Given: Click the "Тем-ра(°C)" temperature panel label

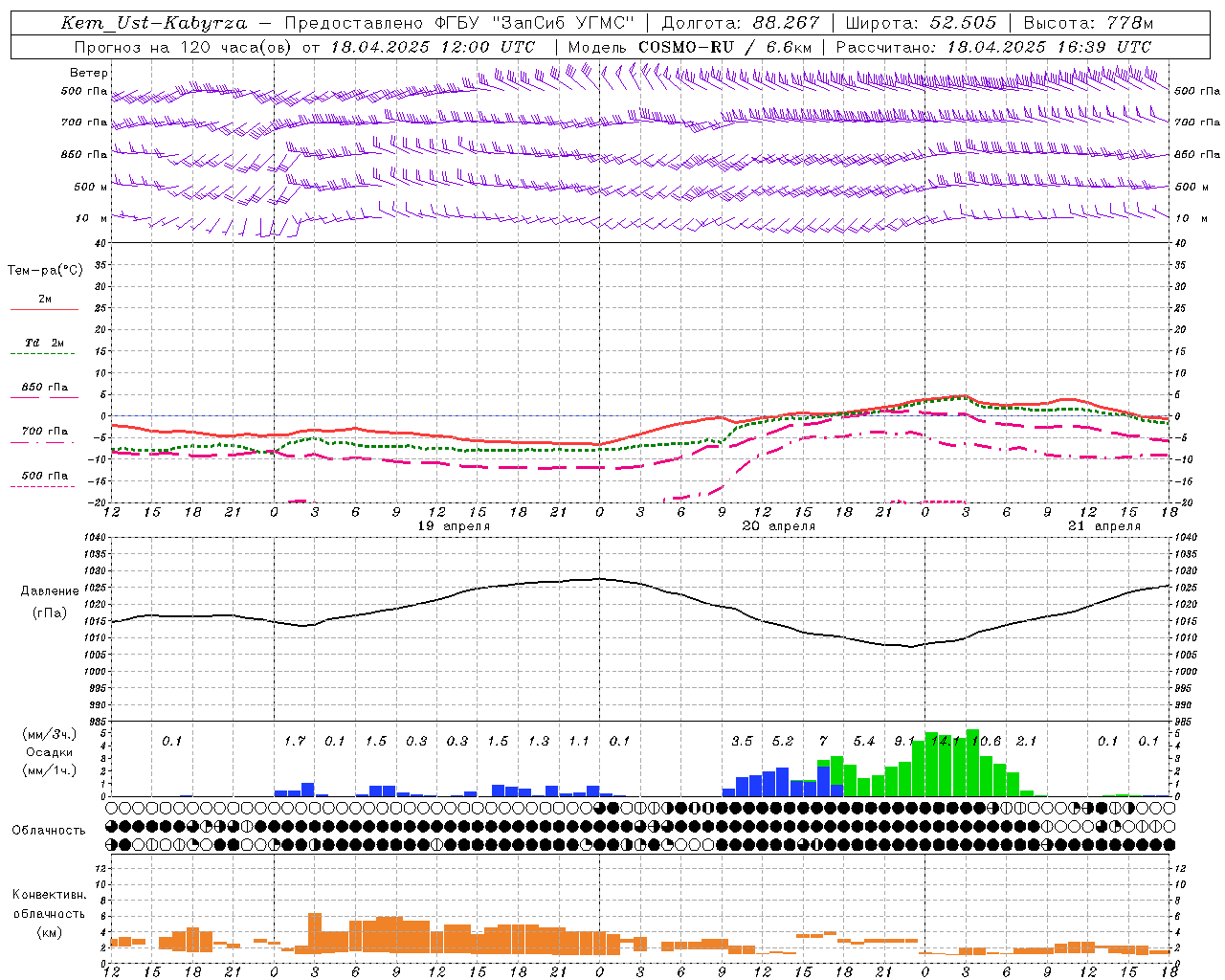Looking at the screenshot, I should (x=45, y=271).
